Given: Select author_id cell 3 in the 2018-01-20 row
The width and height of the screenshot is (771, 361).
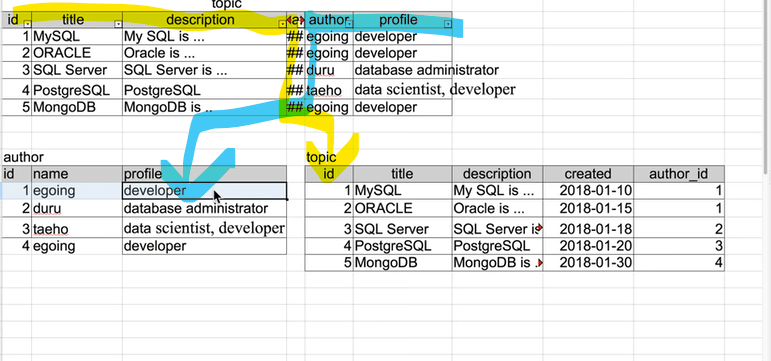Looking at the screenshot, I should pyautogui.click(x=679, y=246).
